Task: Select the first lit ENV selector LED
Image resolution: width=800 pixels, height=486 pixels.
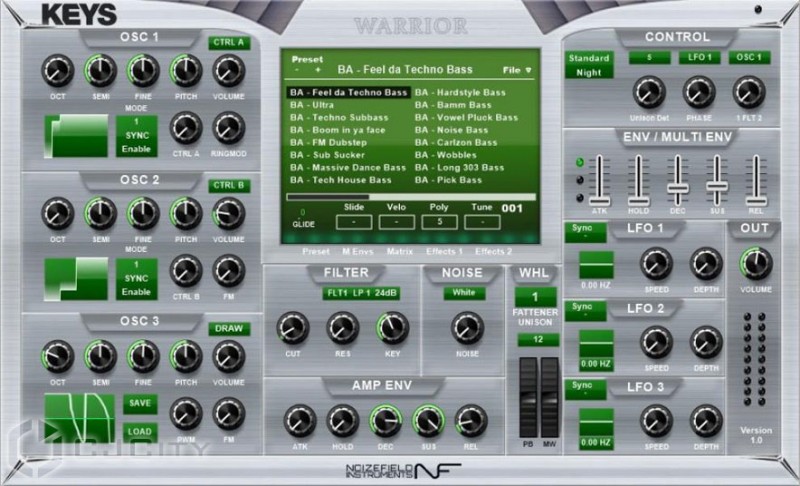Action: [580, 162]
